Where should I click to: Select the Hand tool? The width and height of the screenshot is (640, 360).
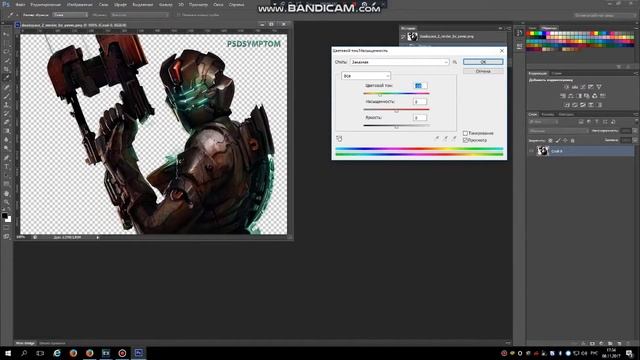(6, 193)
